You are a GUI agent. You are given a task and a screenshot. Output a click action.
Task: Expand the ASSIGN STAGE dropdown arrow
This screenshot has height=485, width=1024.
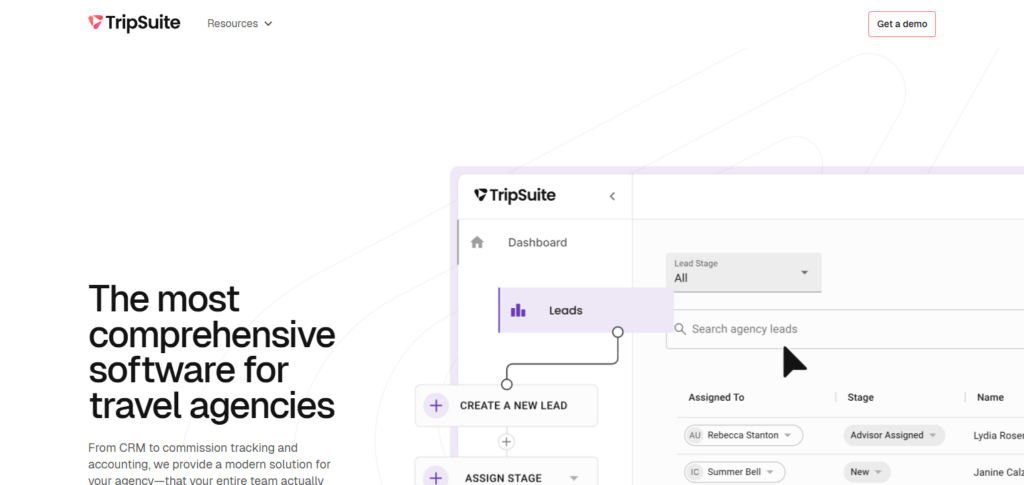click(573, 478)
